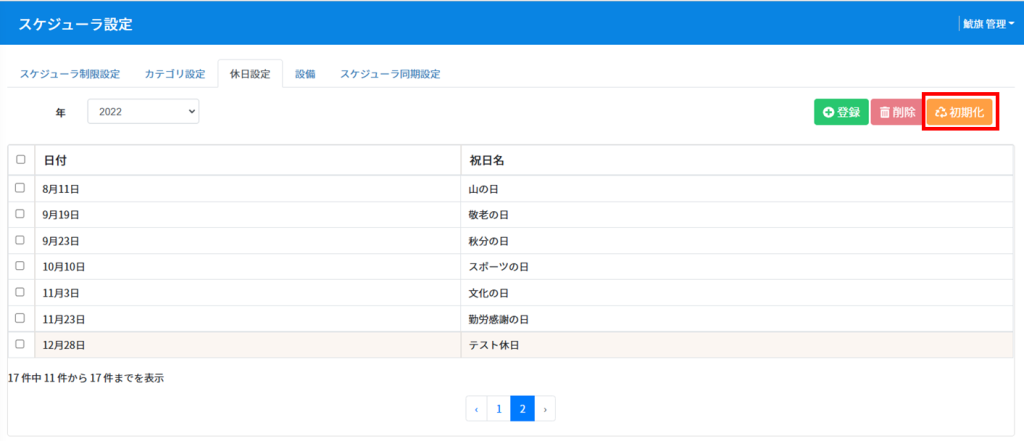Check the 11月3日 文化の日 checkbox
The height and width of the screenshot is (441, 1024).
[x=20, y=292]
